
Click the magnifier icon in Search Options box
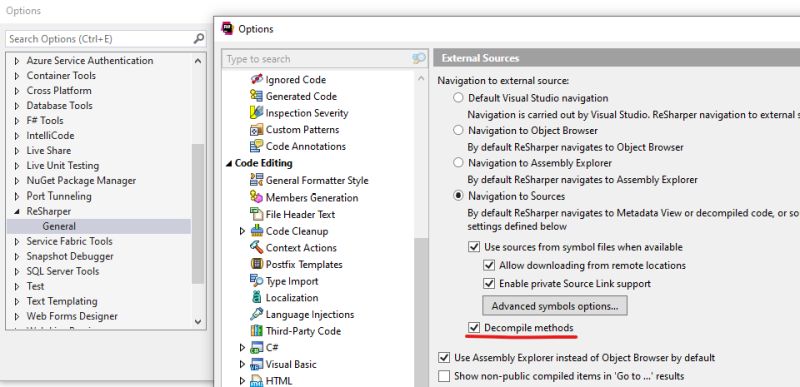point(199,39)
